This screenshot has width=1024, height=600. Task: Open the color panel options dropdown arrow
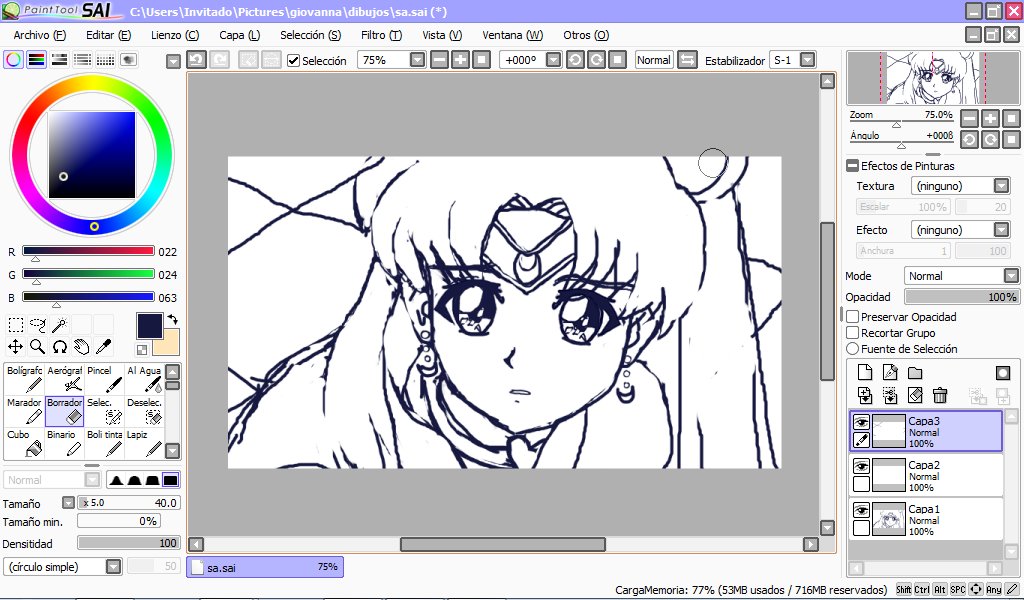click(173, 61)
